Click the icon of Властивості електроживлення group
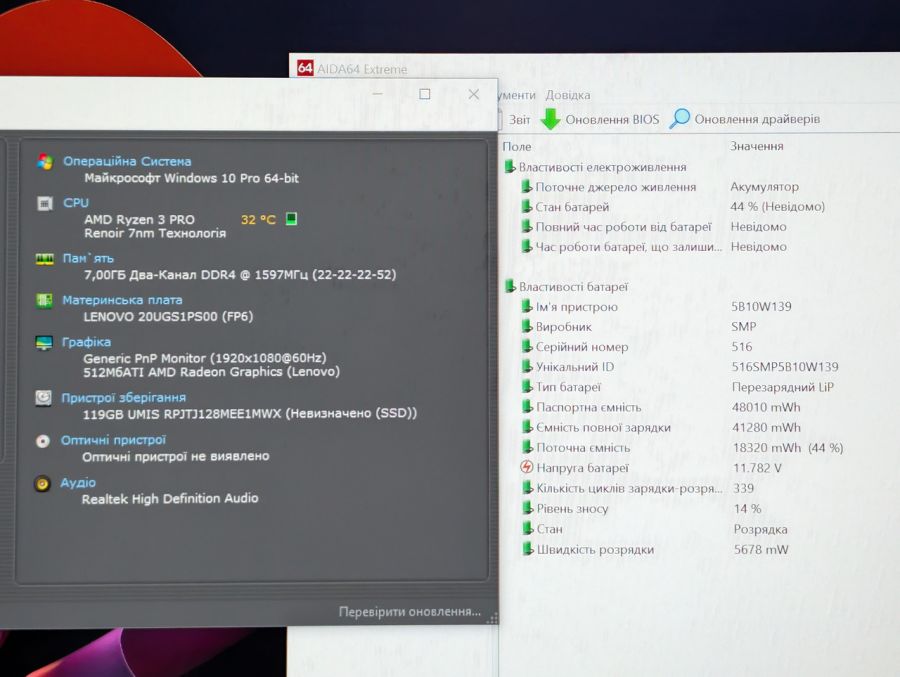The image size is (900, 677). (509, 167)
